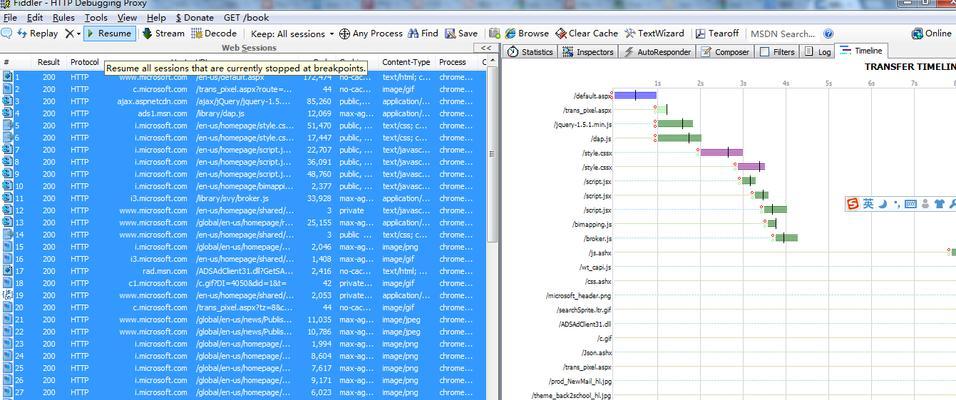The width and height of the screenshot is (956, 400).
Task: Switch to the Statistics tab
Action: point(530,52)
